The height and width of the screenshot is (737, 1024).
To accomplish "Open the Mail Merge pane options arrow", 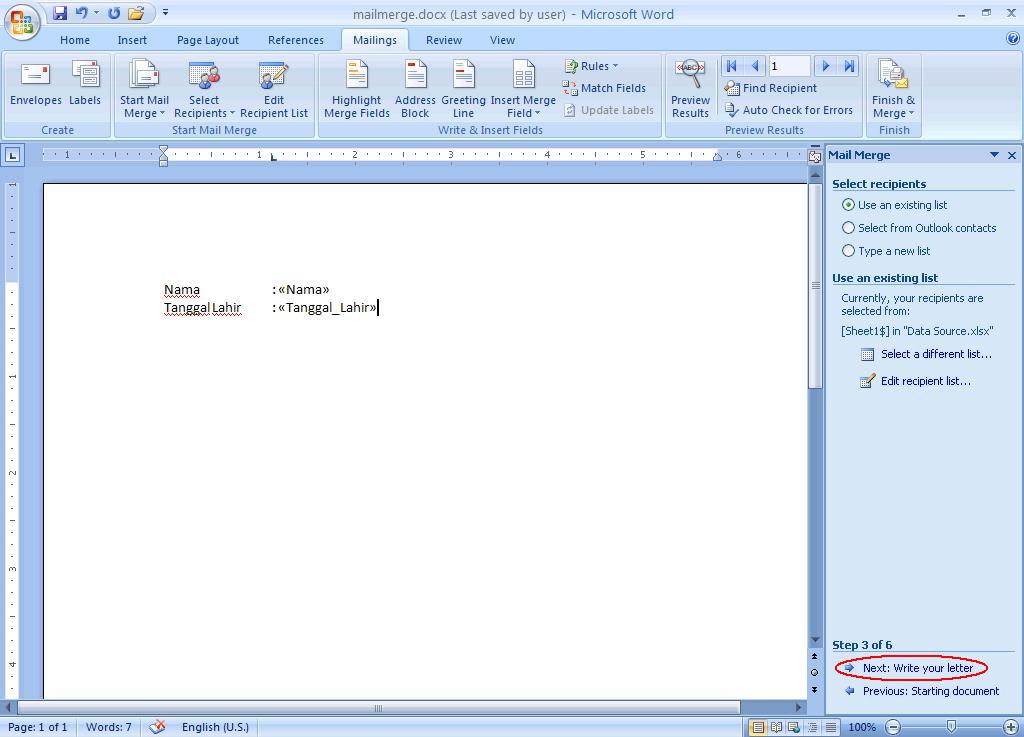I will [x=994, y=155].
